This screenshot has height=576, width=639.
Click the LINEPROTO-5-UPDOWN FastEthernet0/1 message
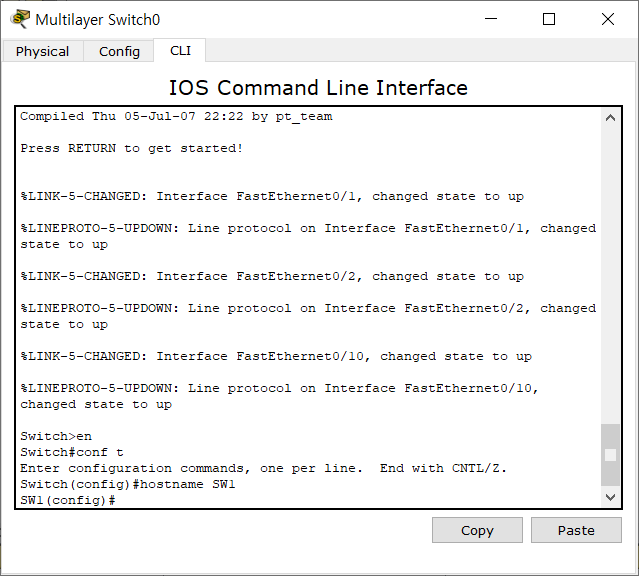click(x=308, y=236)
